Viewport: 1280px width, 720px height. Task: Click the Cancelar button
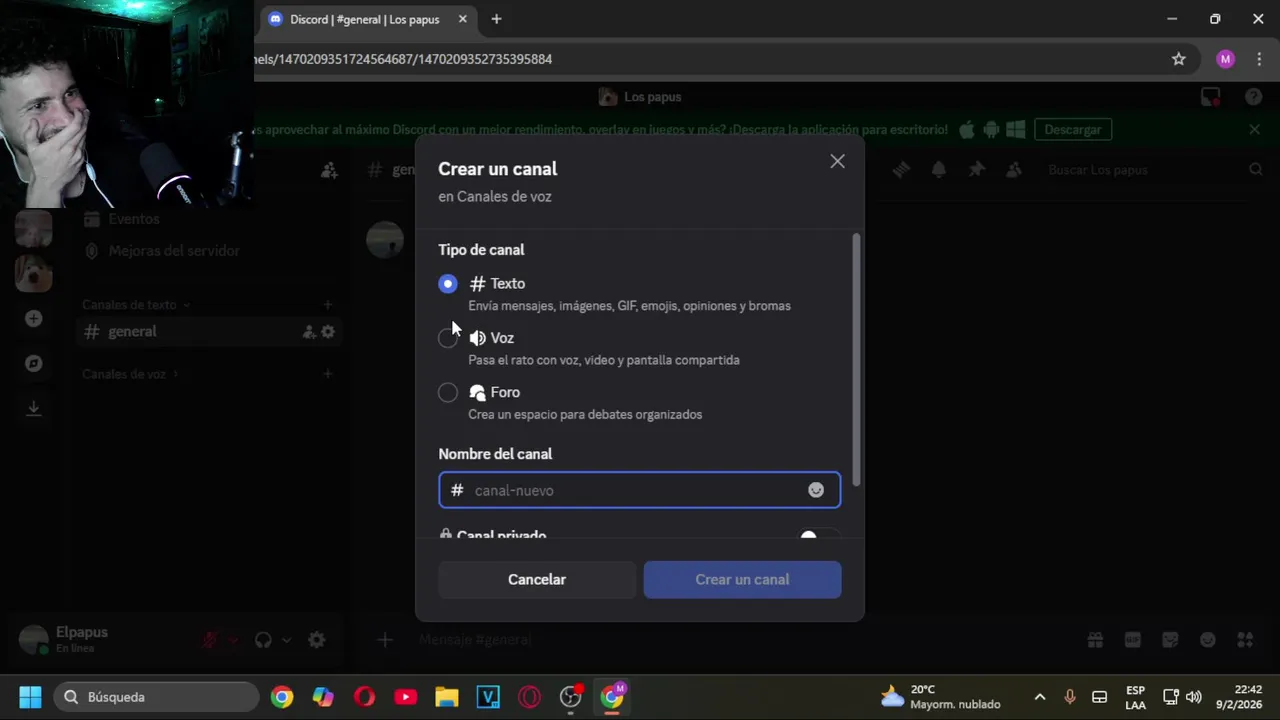[537, 580]
